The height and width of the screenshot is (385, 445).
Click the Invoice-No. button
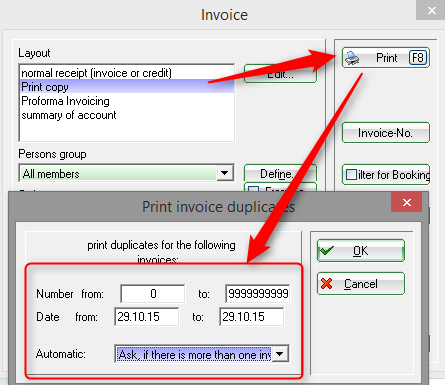coord(386,133)
